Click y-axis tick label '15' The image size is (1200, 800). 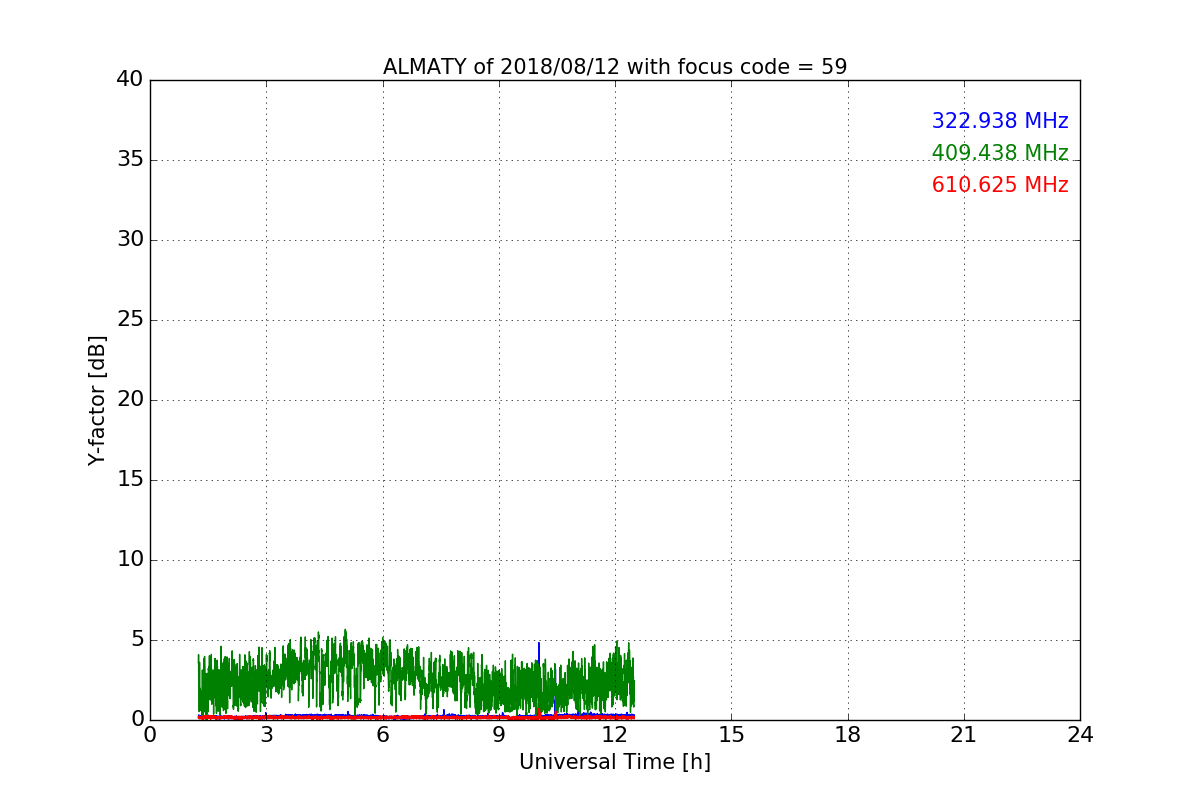point(130,479)
